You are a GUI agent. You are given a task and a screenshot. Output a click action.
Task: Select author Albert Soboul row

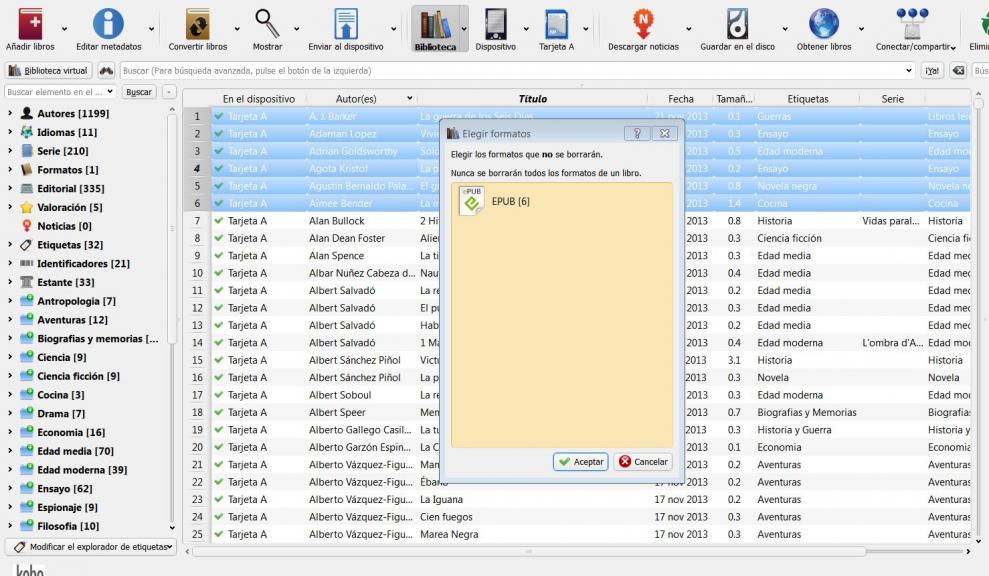pyautogui.click(x=340, y=395)
